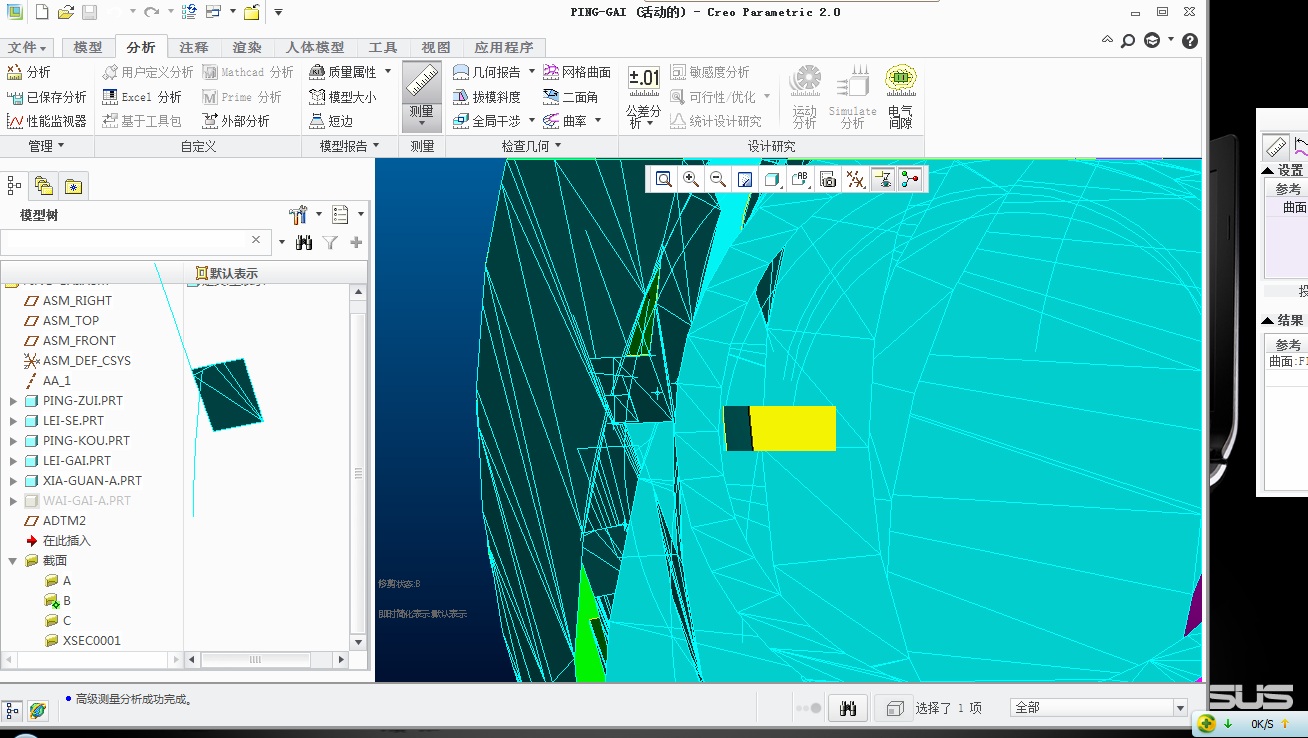This screenshot has height=738, width=1308.
Task: Open 几何报告 dropdown arrow
Action: [x=532, y=72]
